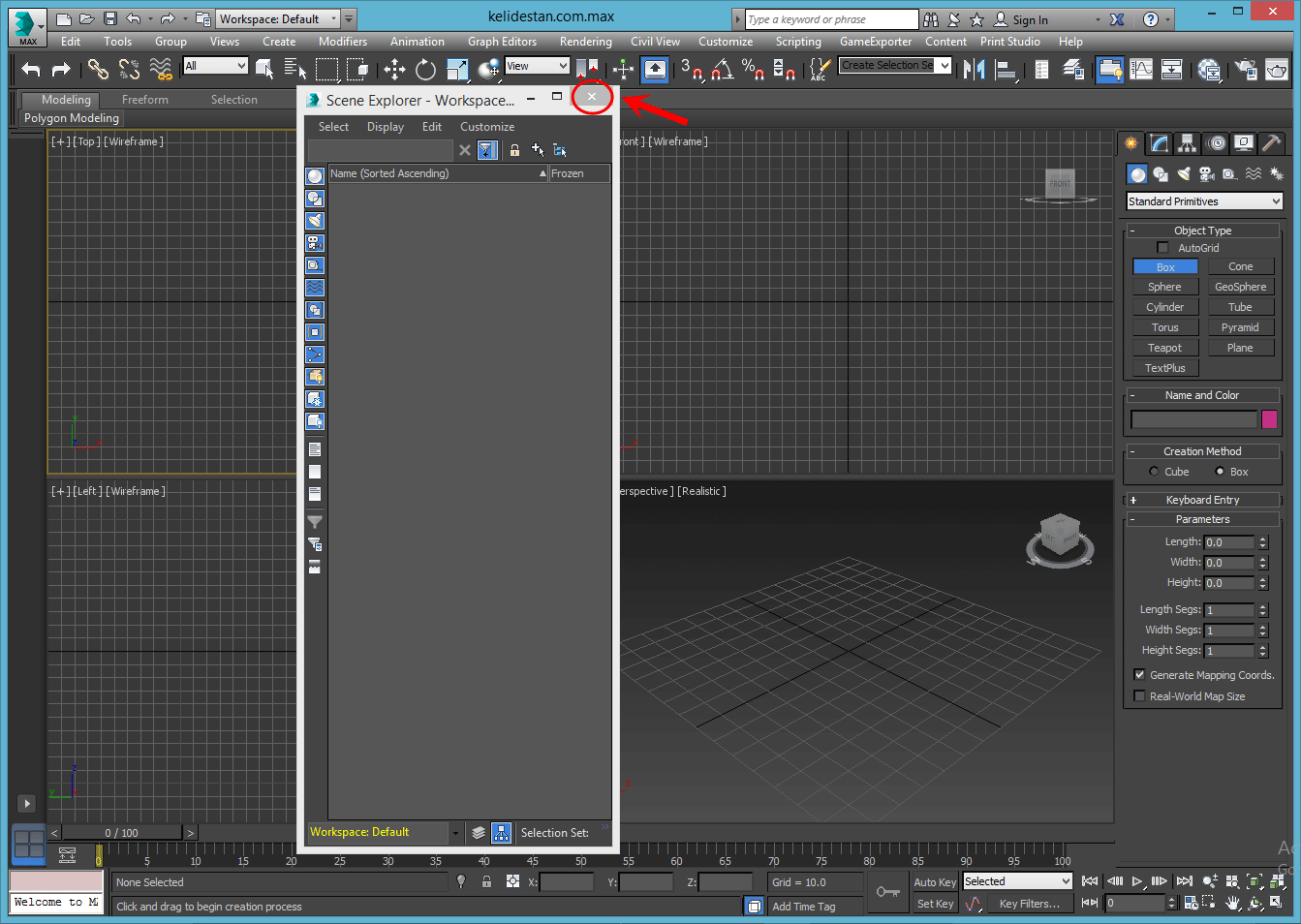Open the Graph Editors menu

[502, 42]
